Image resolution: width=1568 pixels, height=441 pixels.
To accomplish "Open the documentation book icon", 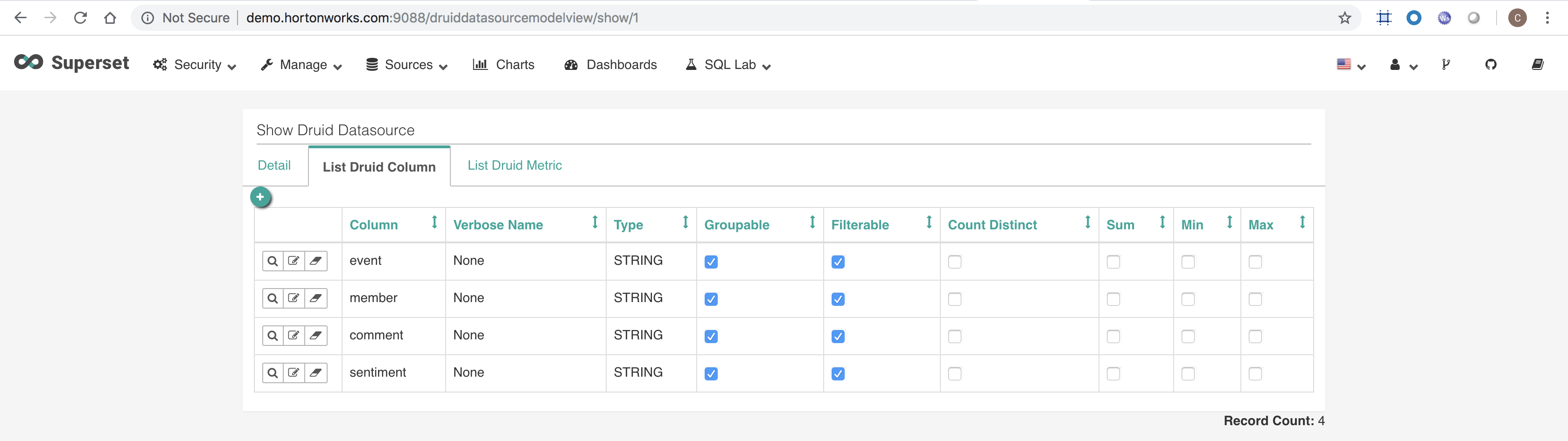I will coord(1538,64).
